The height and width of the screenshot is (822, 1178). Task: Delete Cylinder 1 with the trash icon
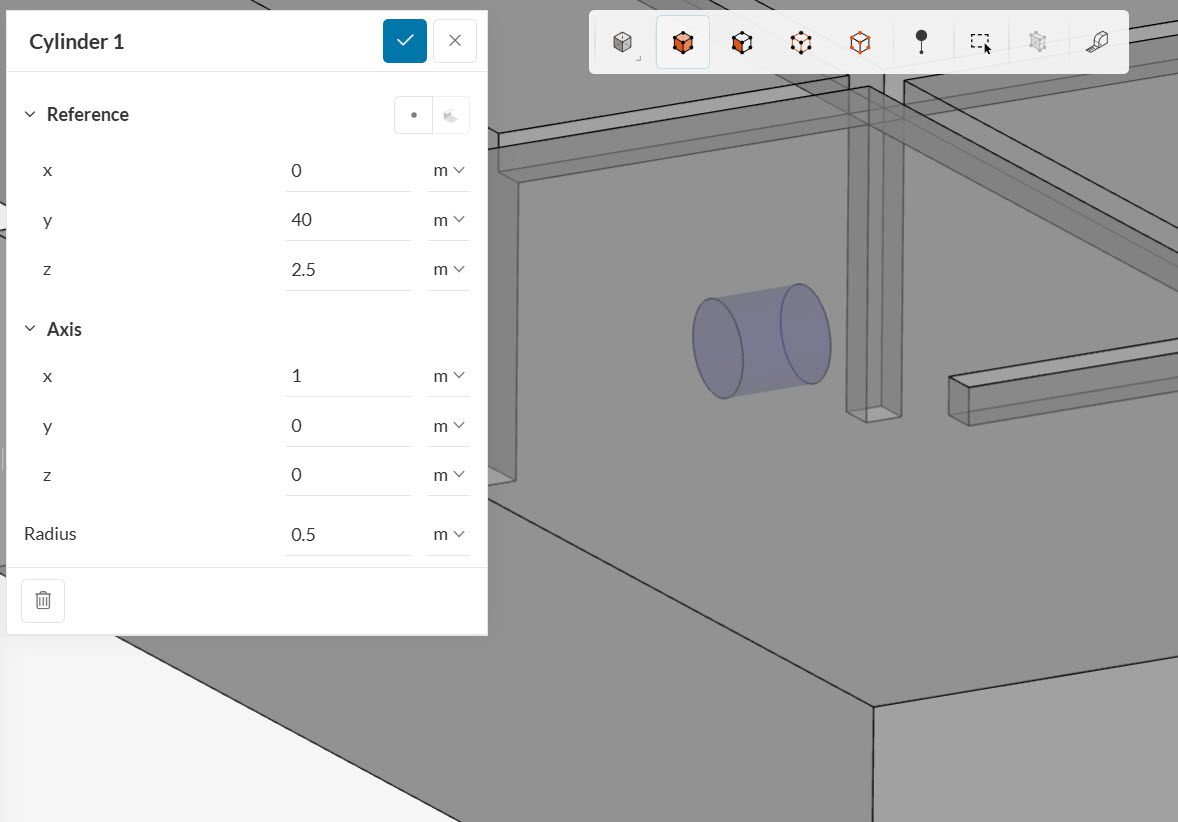point(43,600)
